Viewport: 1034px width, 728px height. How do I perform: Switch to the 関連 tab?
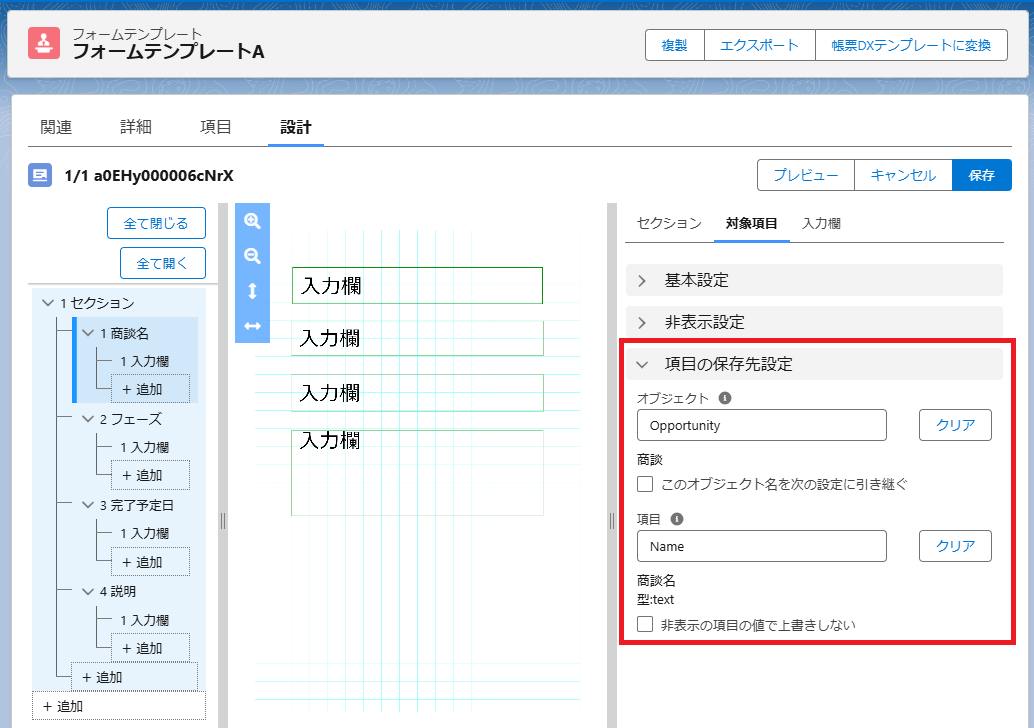[55, 127]
